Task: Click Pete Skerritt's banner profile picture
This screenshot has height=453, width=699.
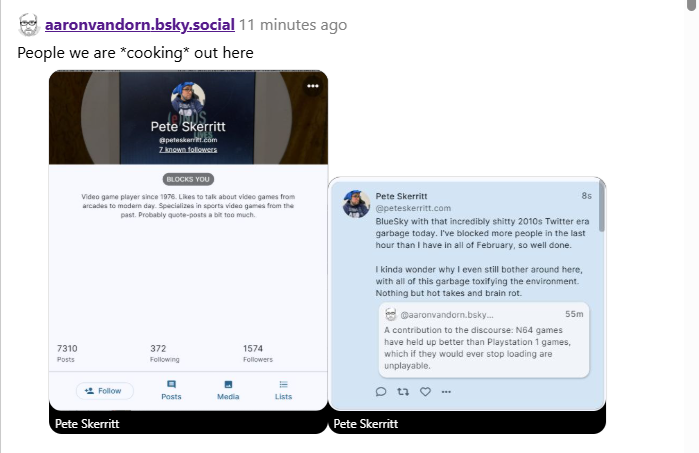Action: [x=189, y=101]
